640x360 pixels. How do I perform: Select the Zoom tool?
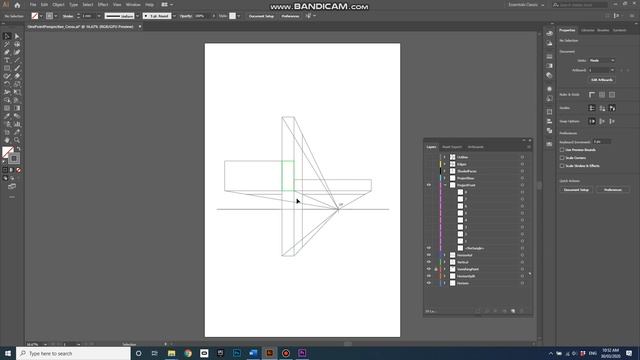tap(17, 140)
